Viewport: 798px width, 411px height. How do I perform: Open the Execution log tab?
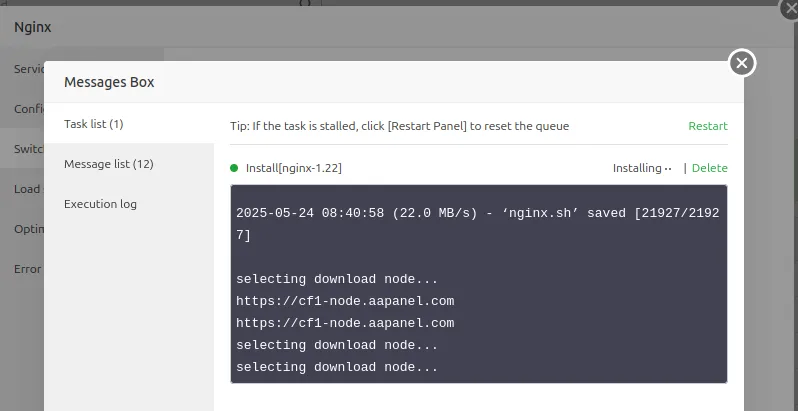click(100, 204)
